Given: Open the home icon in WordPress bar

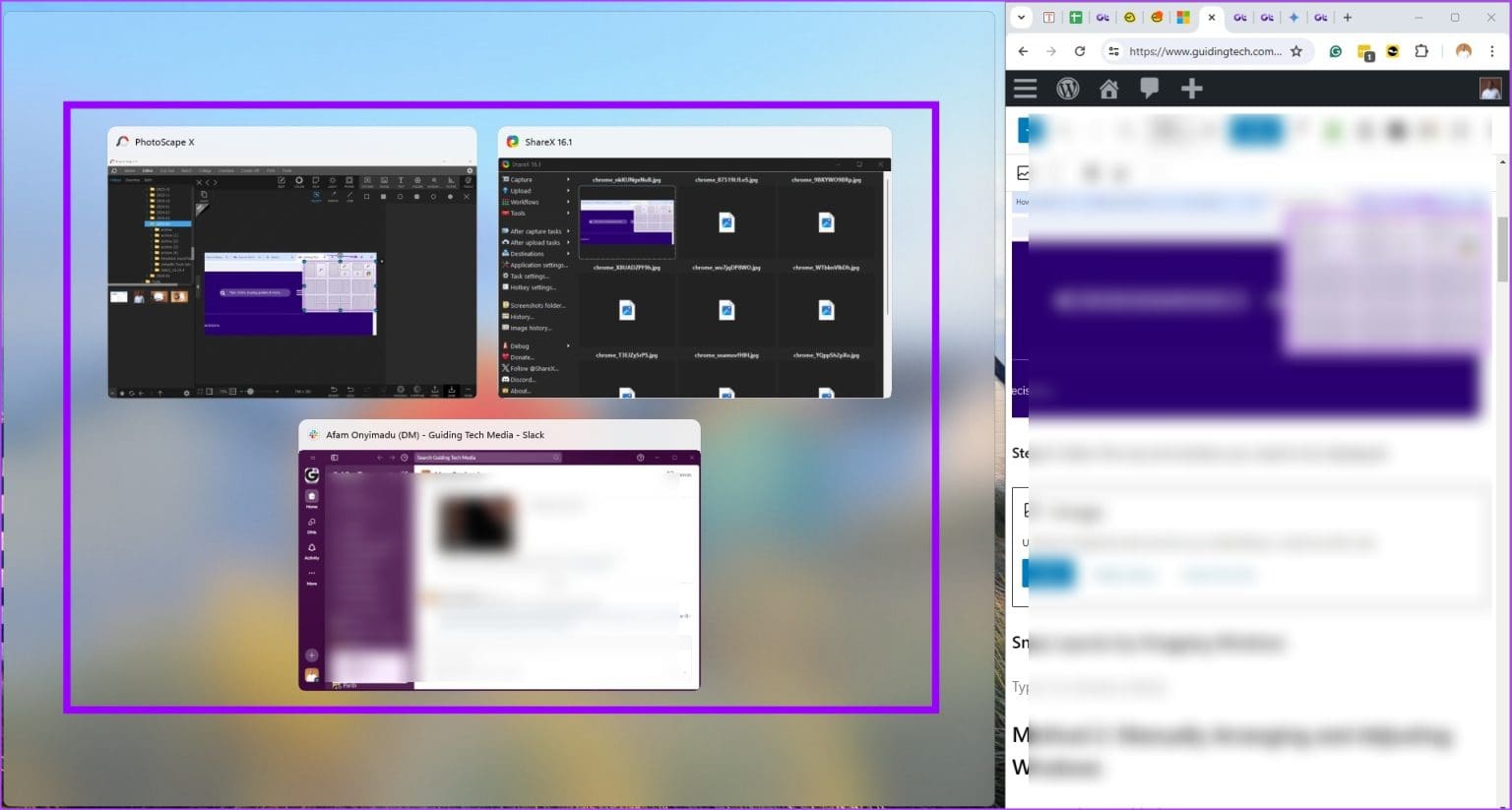Looking at the screenshot, I should [1108, 89].
